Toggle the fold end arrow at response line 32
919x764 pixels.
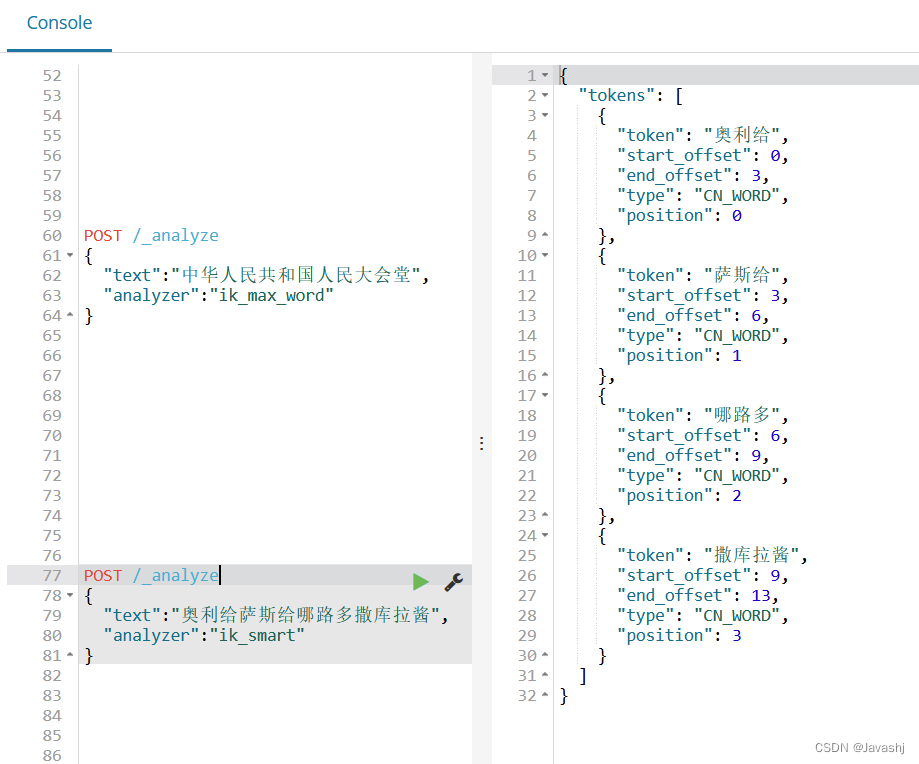click(x=545, y=695)
